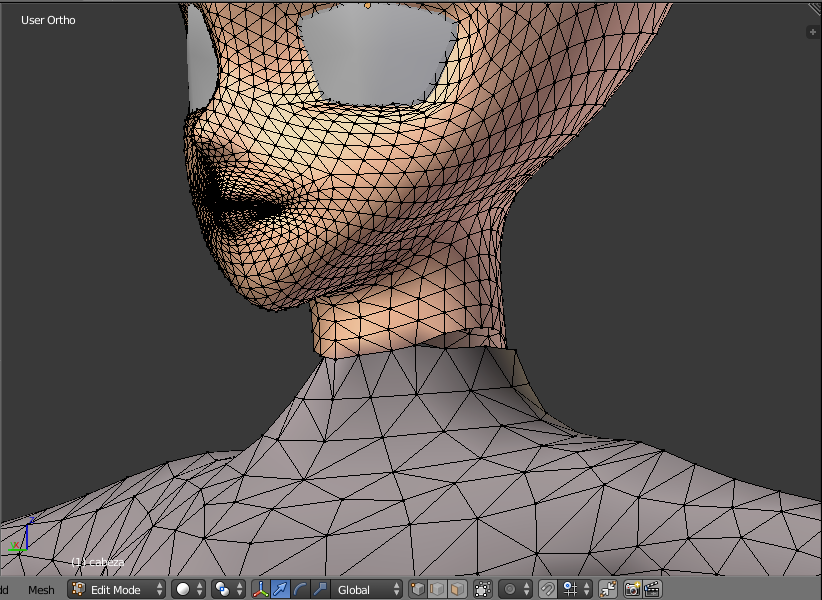Choose snap element type
The width and height of the screenshot is (822, 600).
(575, 590)
